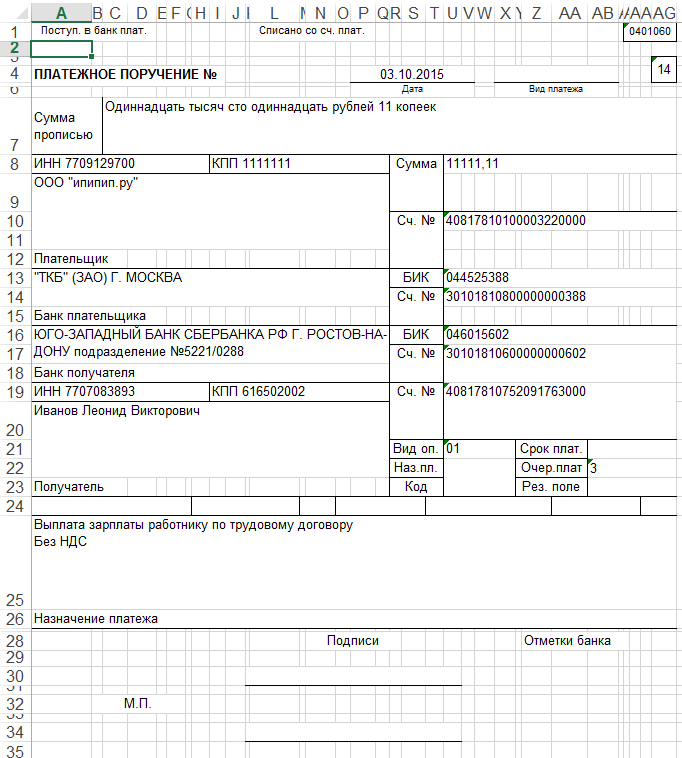Click the date cell 03.10.2015

[412, 74]
